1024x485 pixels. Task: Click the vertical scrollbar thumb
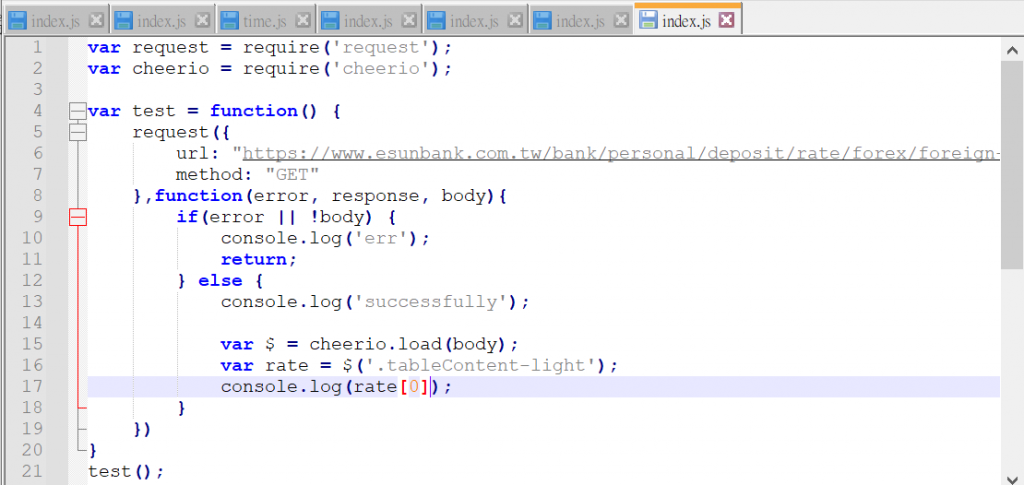pyautogui.click(x=1012, y=164)
